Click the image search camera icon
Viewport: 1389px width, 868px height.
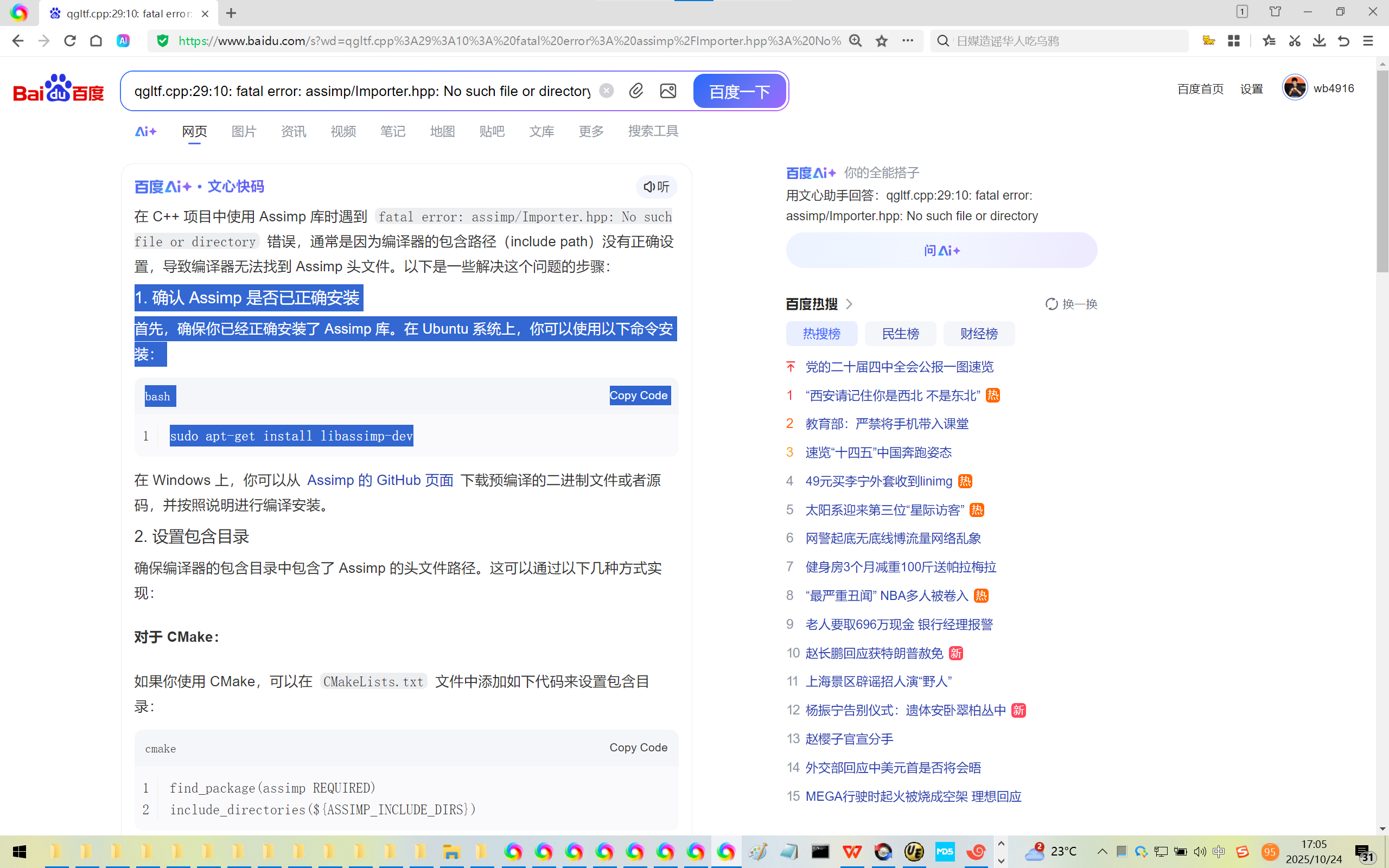(668, 91)
